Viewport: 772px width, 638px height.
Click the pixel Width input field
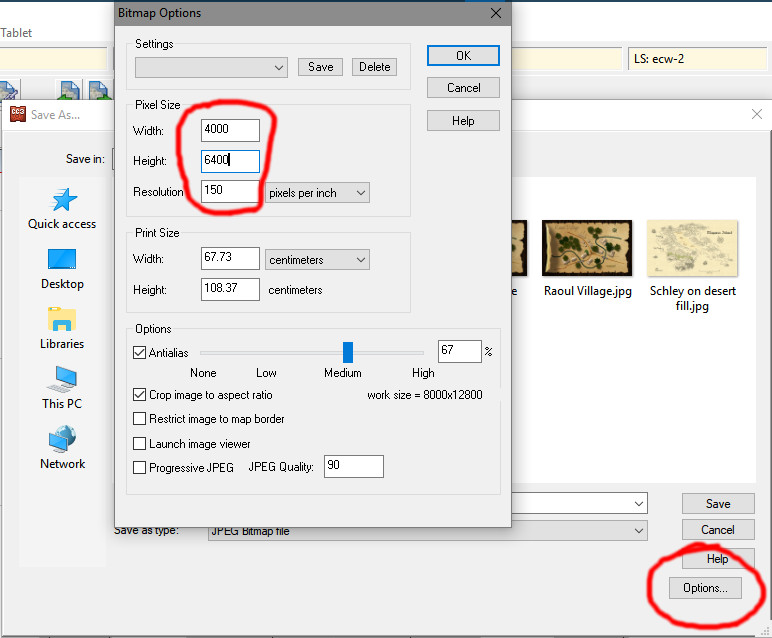coord(230,130)
